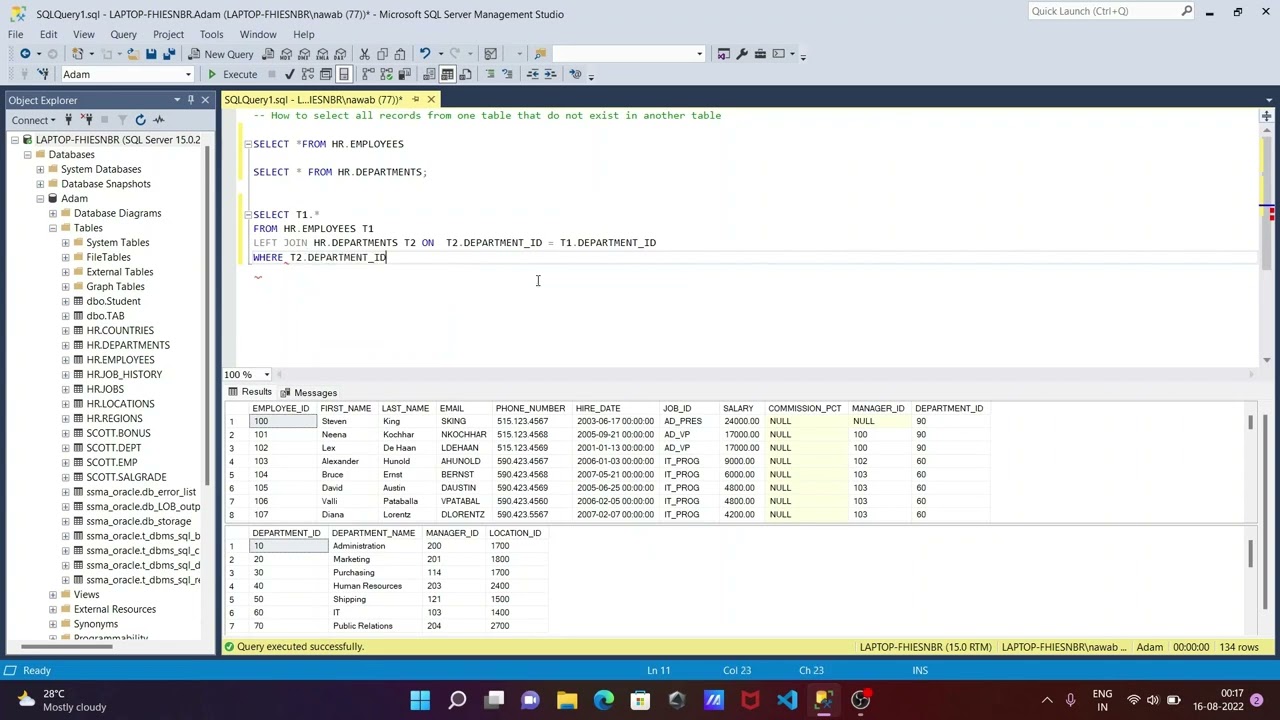Click Disconnect plug icon in Object Explorer
The height and width of the screenshot is (720, 1280).
pyautogui.click(x=87, y=120)
